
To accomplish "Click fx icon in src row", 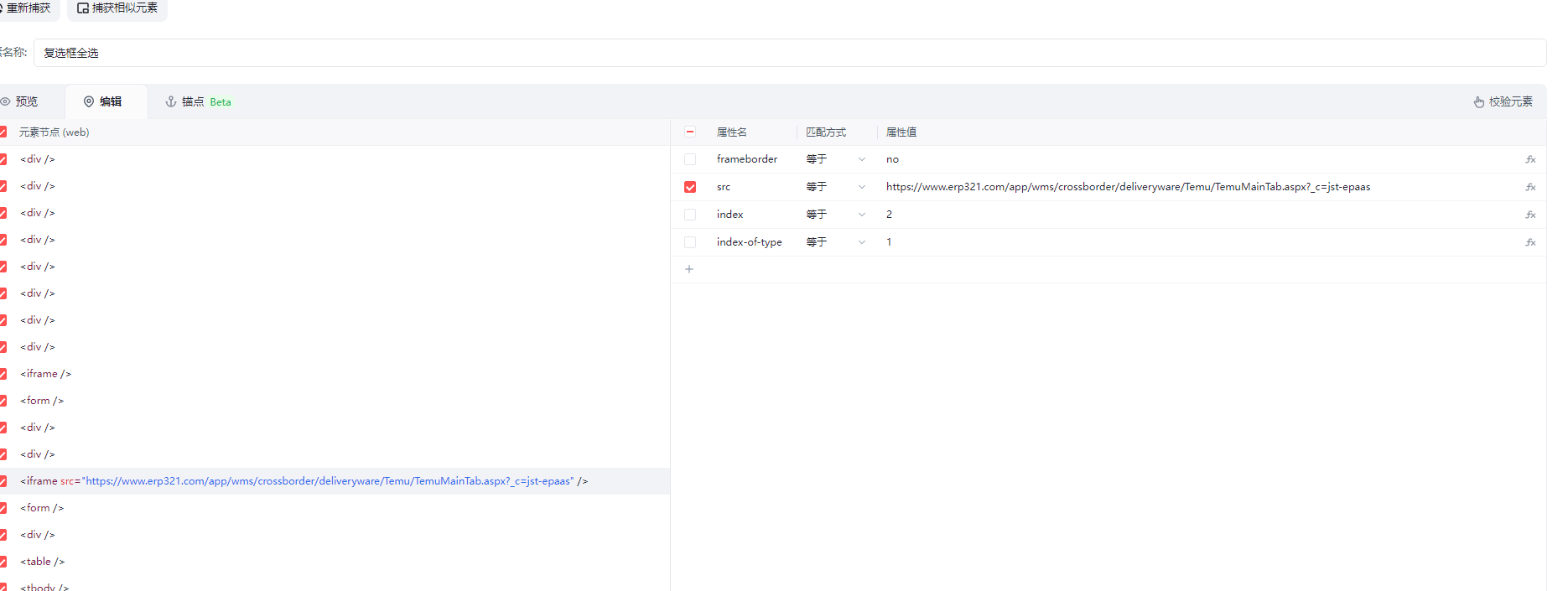I will coord(1530,187).
